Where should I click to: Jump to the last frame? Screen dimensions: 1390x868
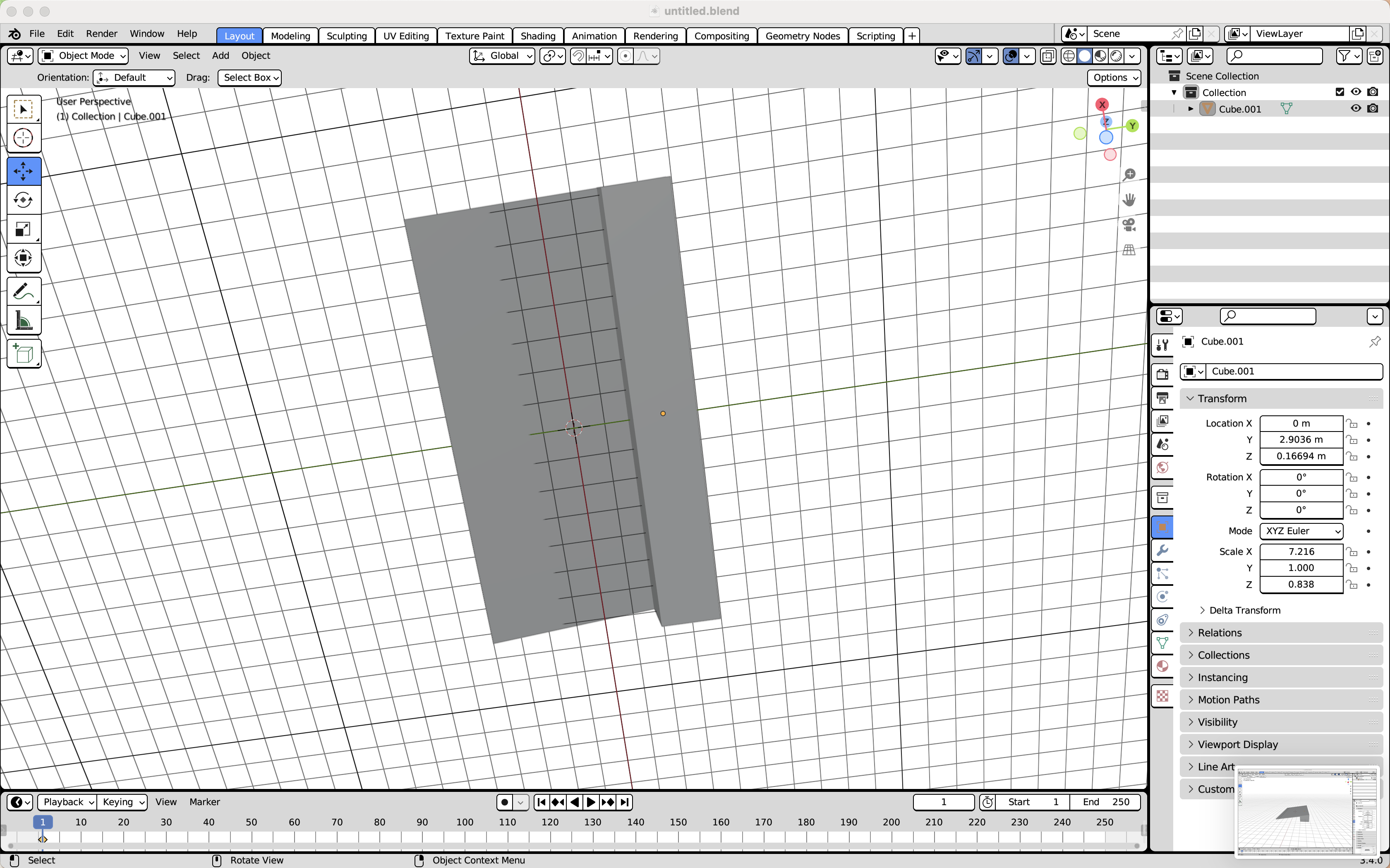point(625,802)
